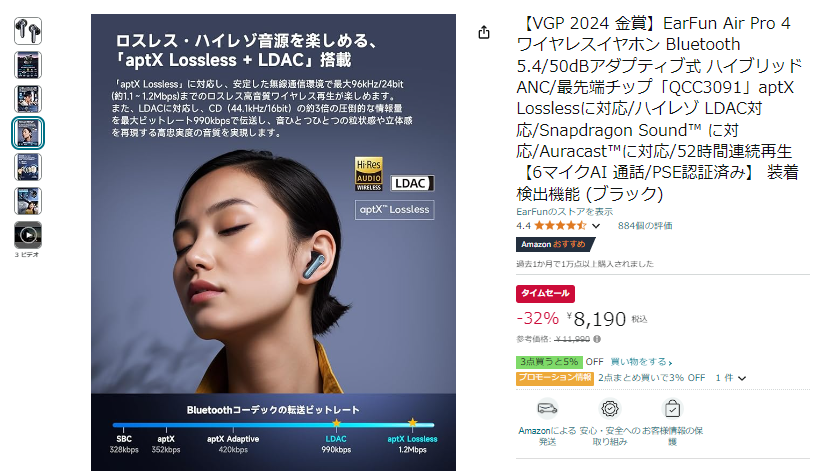Image resolution: width=823 pixels, height=472 pixels.
Task: Expand the promotion info 1件 dropdown
Action: [x=731, y=378]
